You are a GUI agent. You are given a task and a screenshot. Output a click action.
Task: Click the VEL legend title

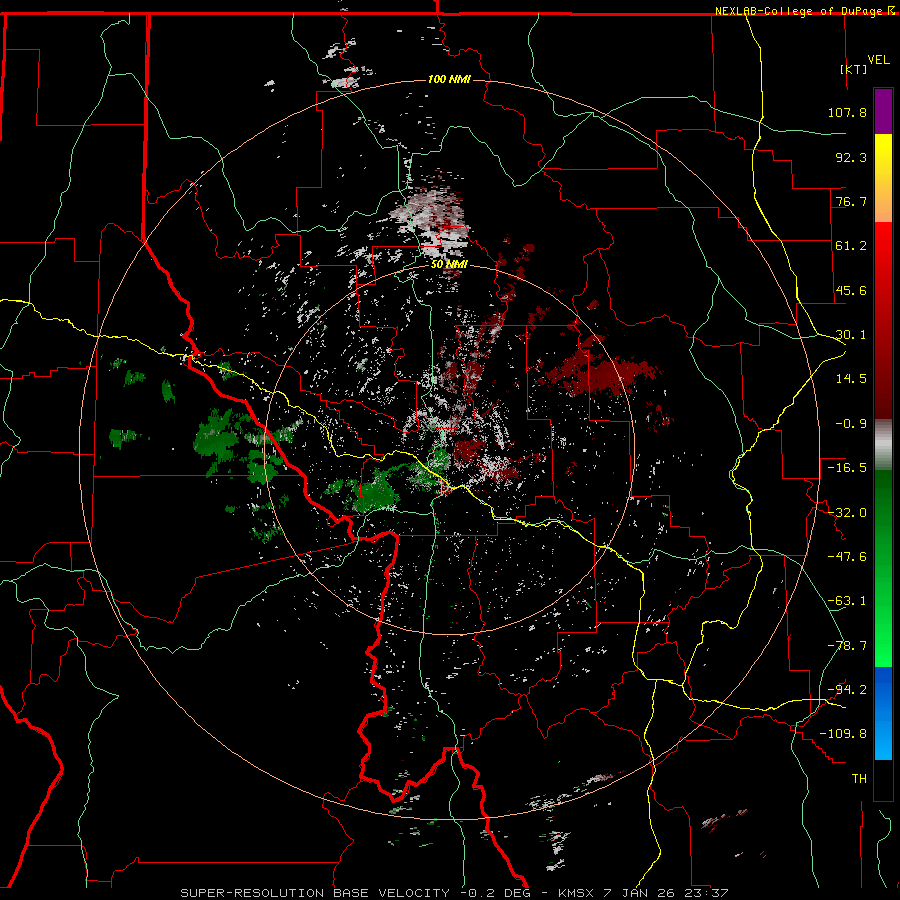click(x=878, y=60)
